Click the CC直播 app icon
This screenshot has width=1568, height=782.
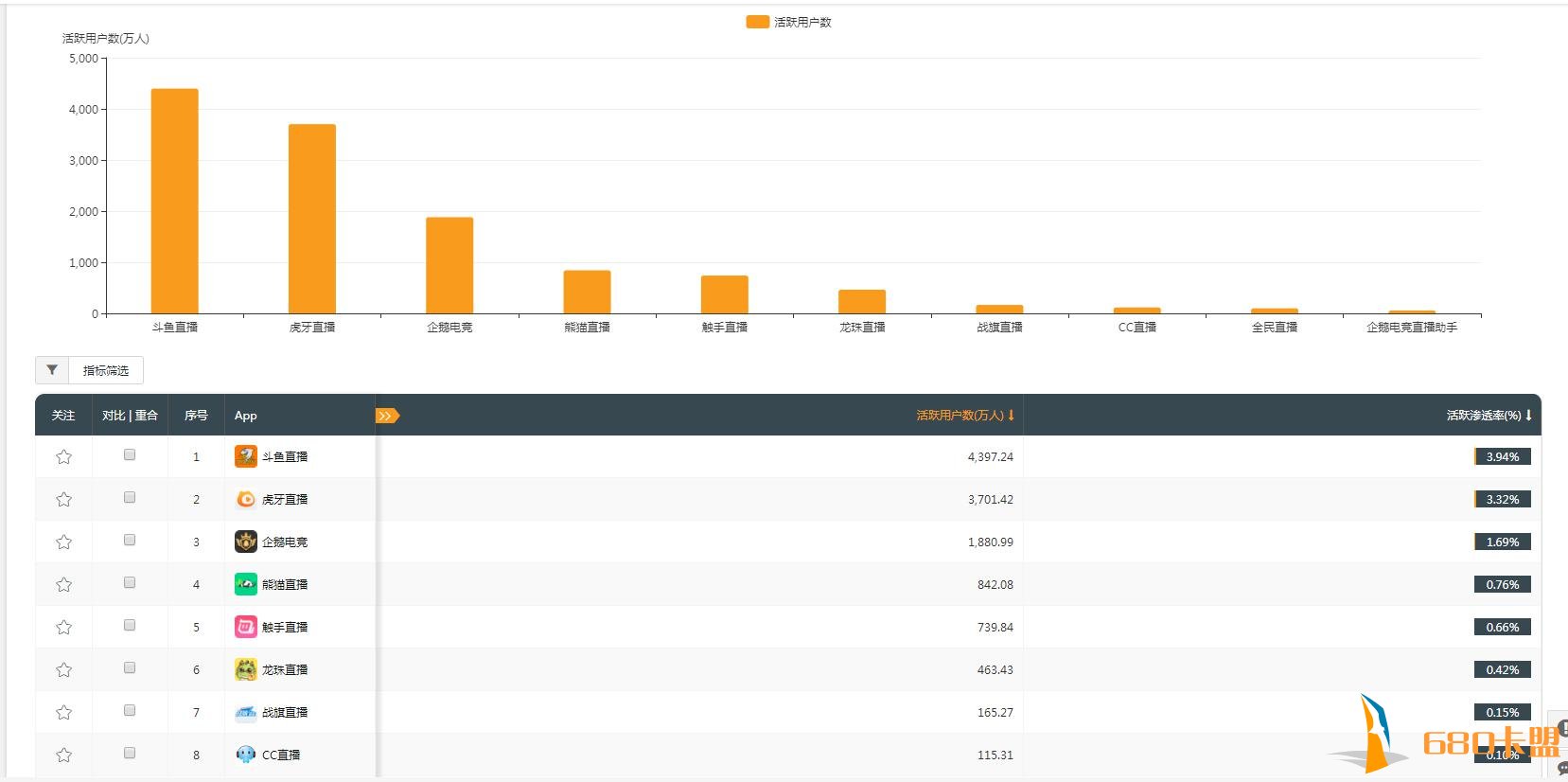[x=246, y=755]
